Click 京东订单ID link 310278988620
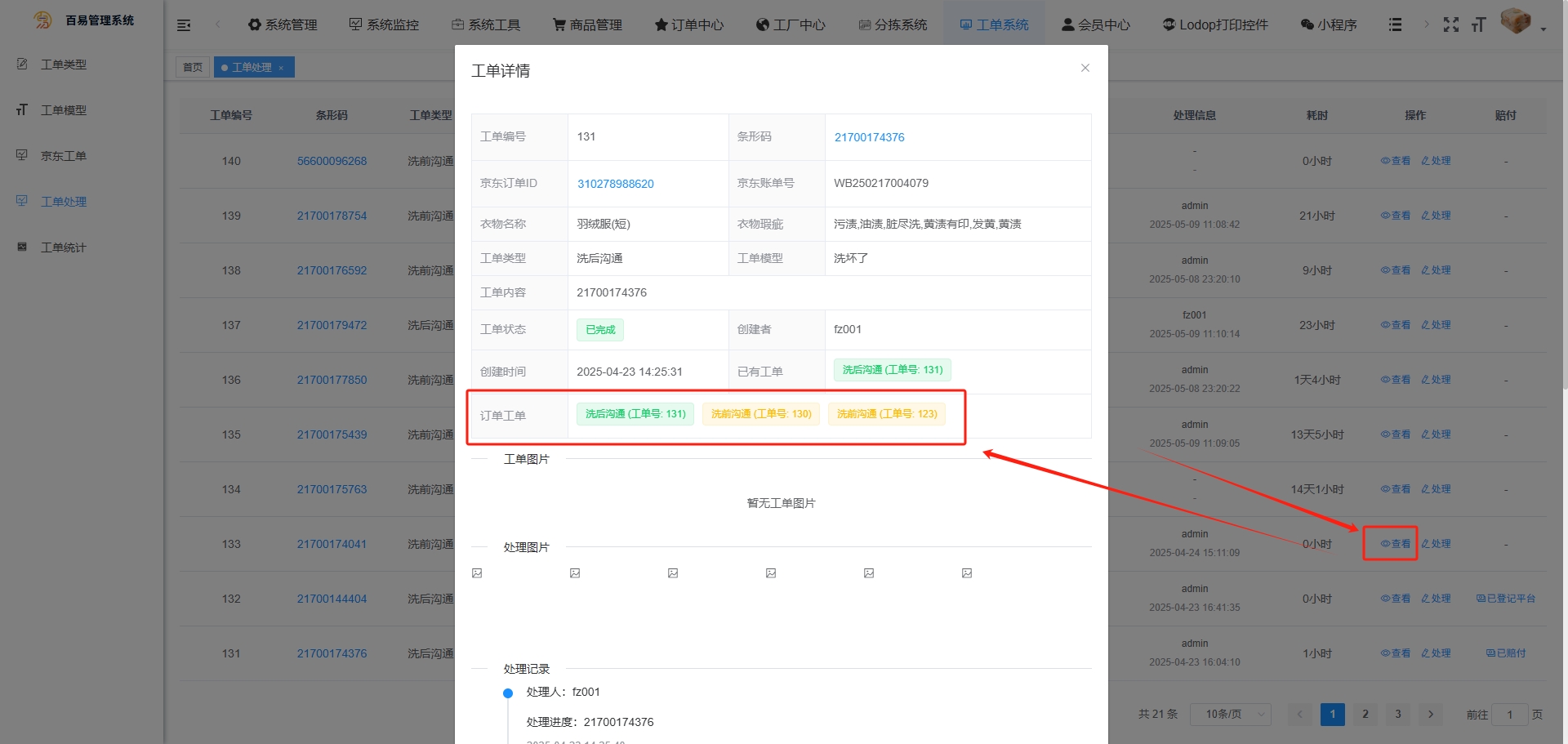 (615, 184)
